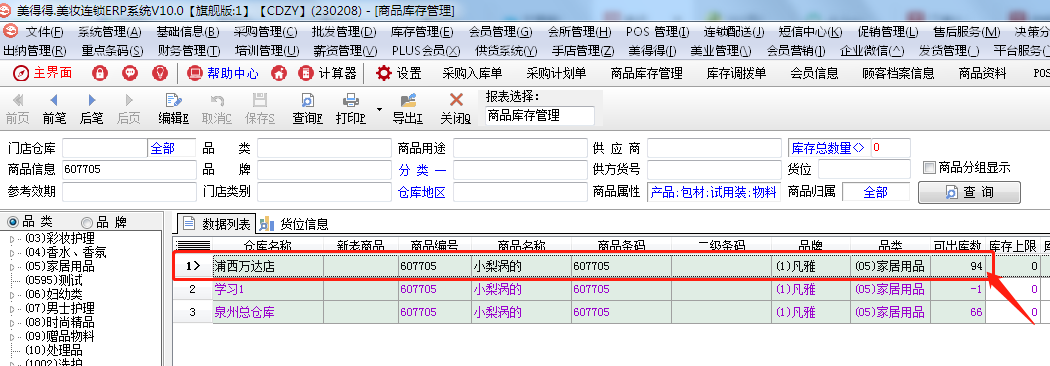Click the red house icon
Screen dimensions: 1050x366
[x=279, y=74]
